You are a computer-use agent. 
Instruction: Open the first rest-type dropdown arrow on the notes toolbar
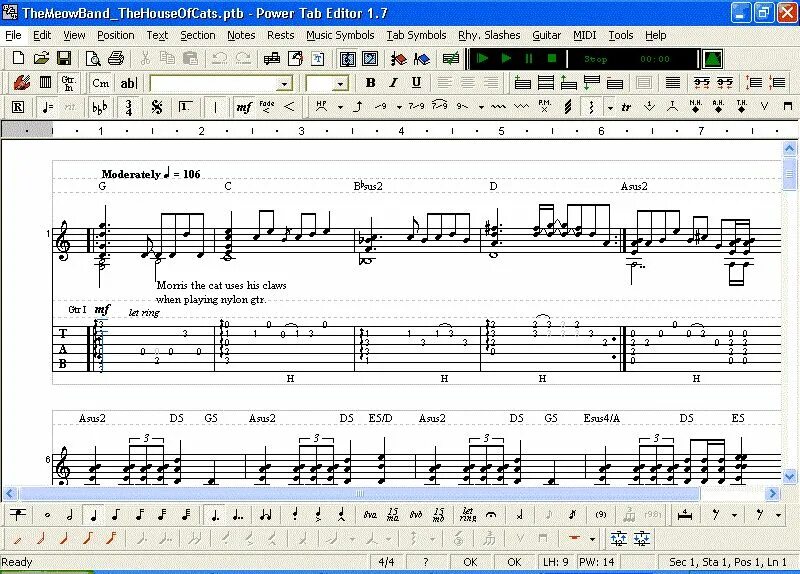734,515
